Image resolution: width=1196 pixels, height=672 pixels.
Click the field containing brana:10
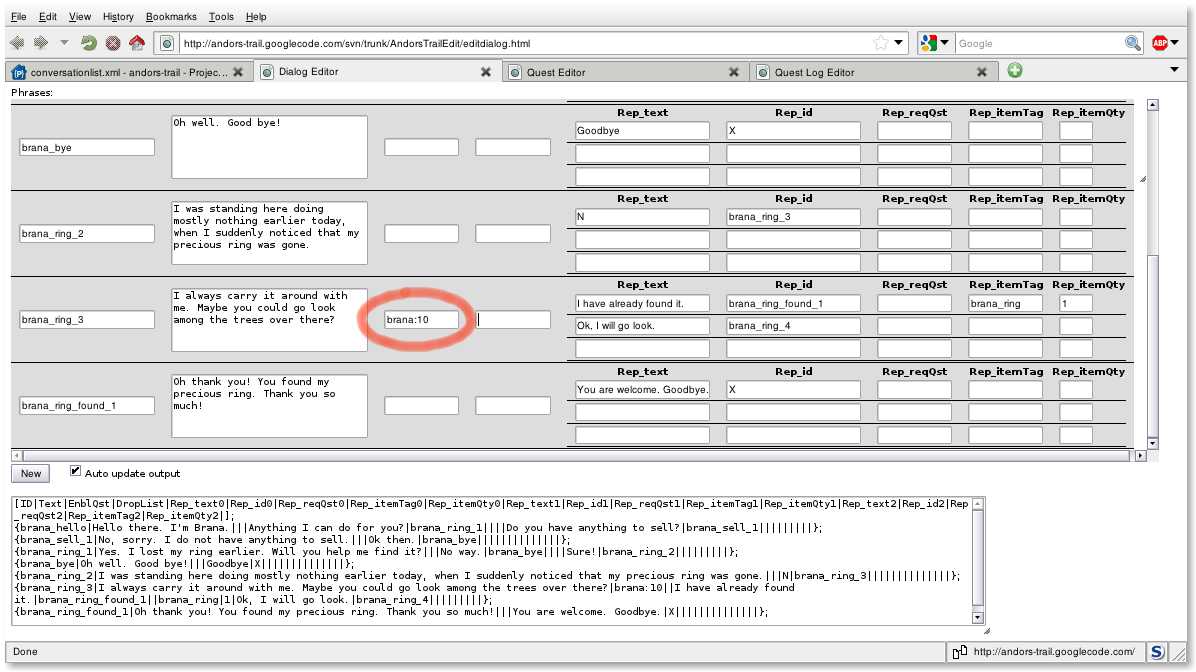click(x=421, y=320)
